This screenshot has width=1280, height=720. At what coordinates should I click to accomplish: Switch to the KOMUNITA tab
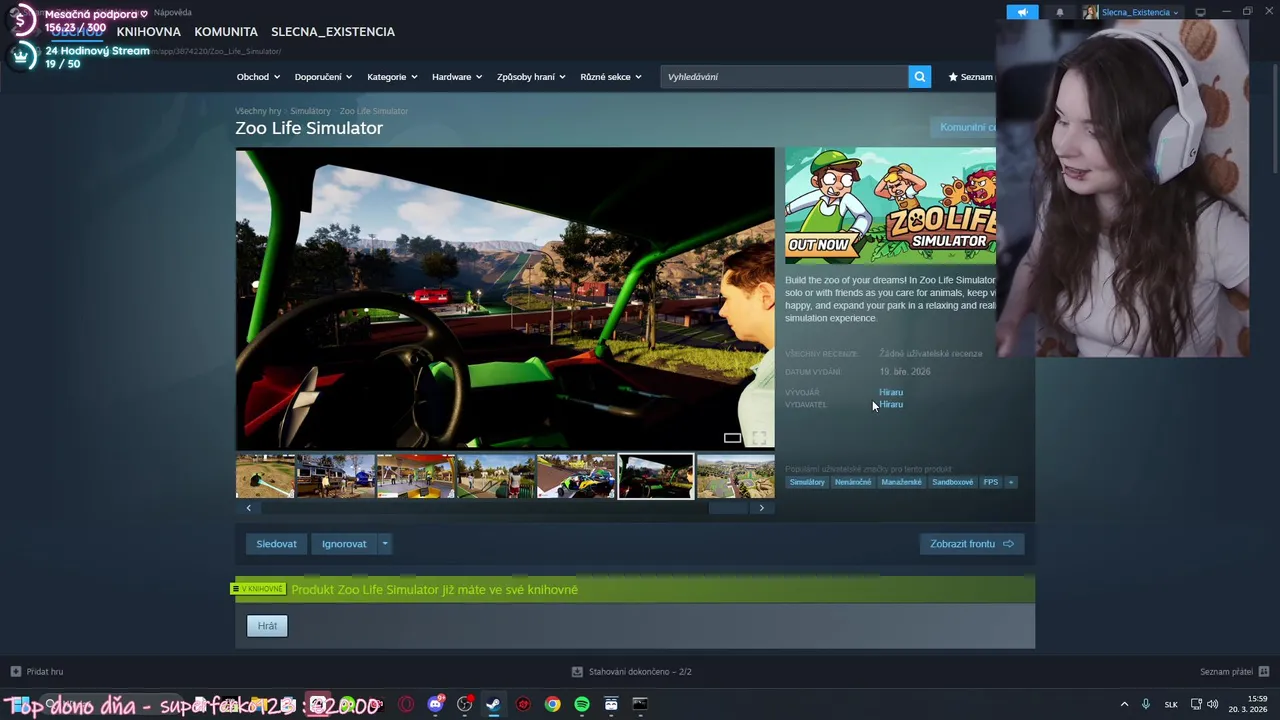(226, 32)
